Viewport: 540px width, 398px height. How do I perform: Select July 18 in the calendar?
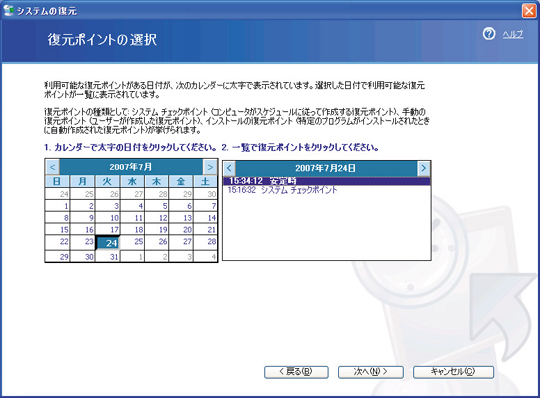click(133, 229)
